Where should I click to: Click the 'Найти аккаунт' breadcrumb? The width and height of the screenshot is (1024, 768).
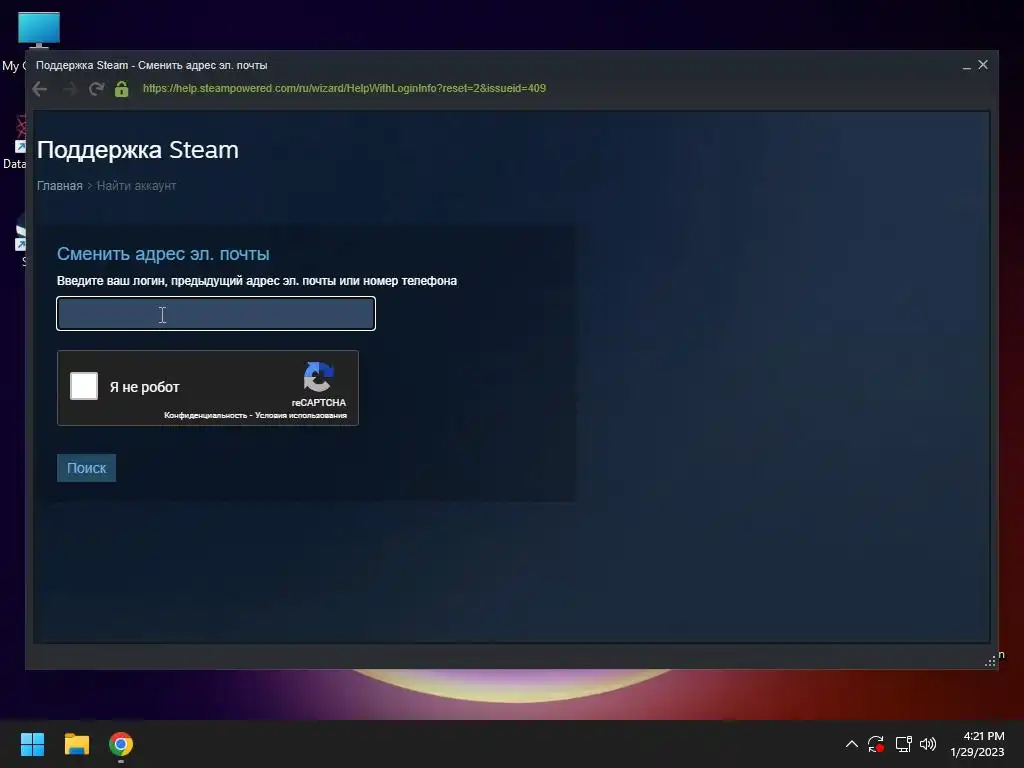[136, 185]
